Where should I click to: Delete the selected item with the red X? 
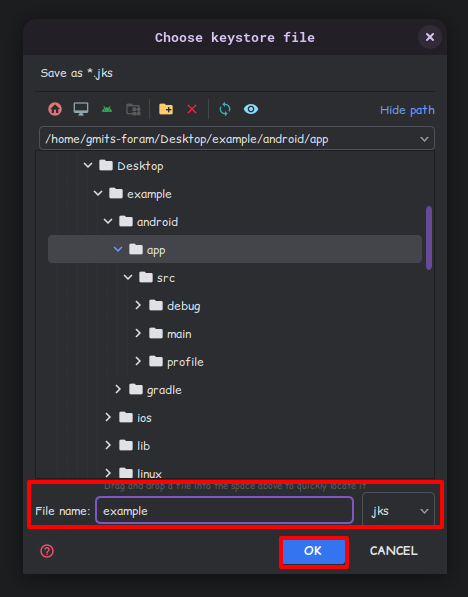tap(192, 109)
